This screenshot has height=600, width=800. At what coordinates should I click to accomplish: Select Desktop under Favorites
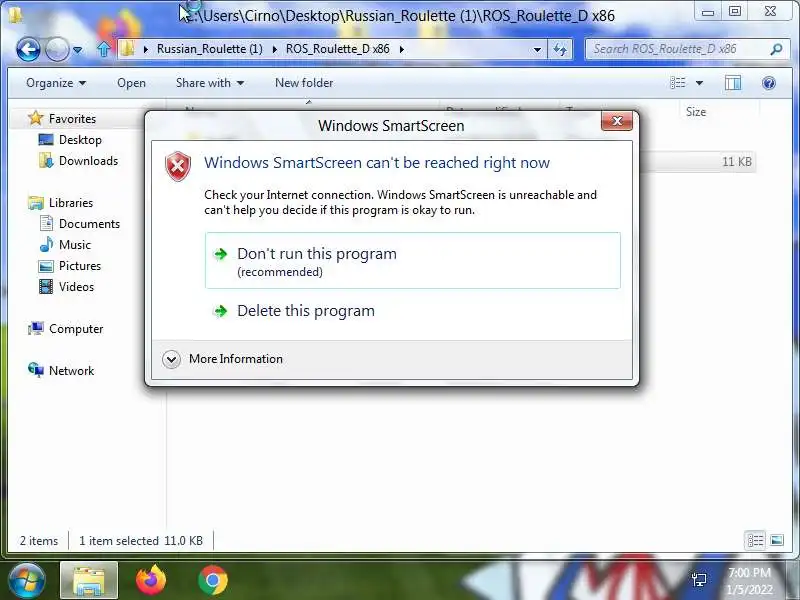pyautogui.click(x=80, y=140)
